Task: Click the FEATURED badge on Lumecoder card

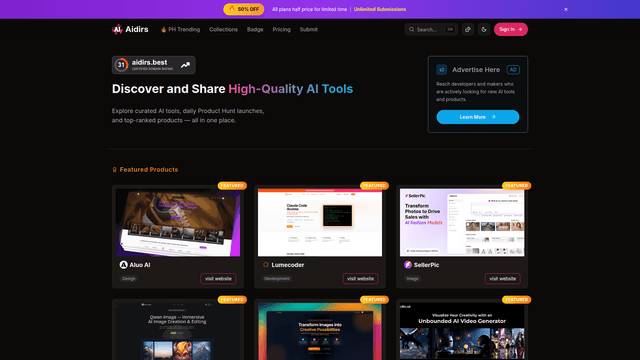Action: click(x=374, y=186)
